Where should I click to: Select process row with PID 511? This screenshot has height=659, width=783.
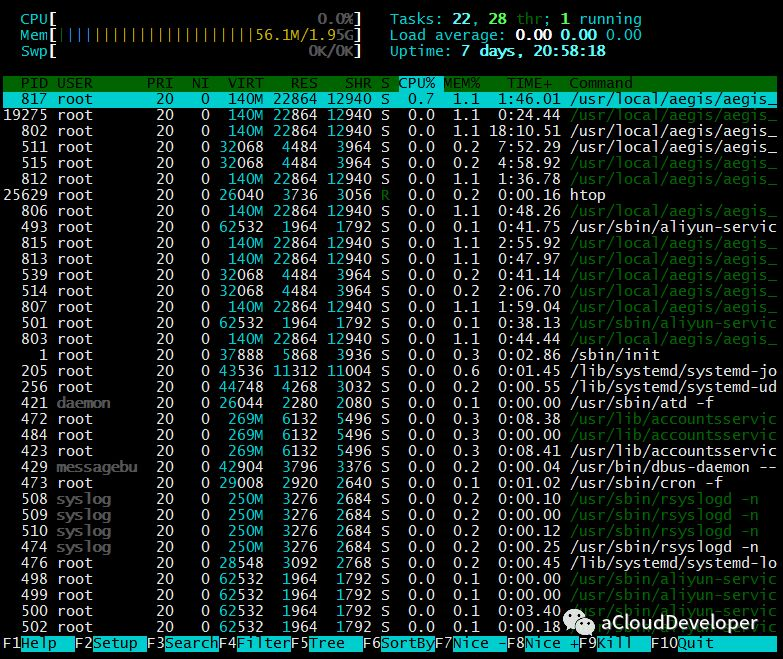tap(390, 147)
